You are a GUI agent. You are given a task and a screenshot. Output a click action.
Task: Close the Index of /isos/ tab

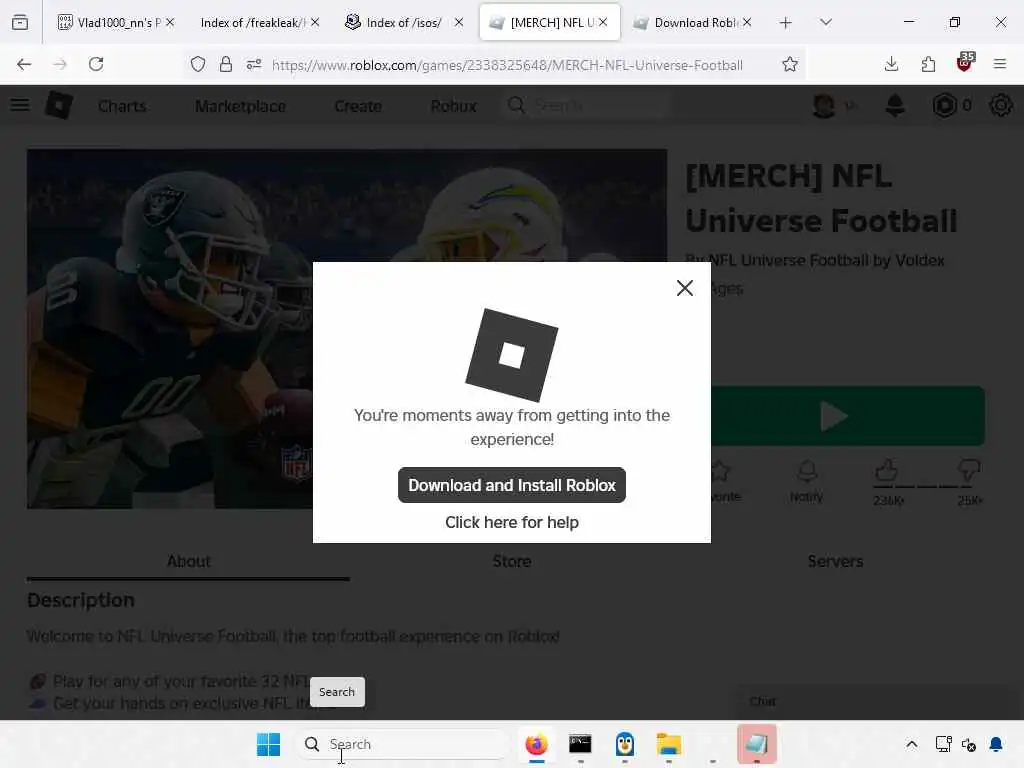pos(459,23)
